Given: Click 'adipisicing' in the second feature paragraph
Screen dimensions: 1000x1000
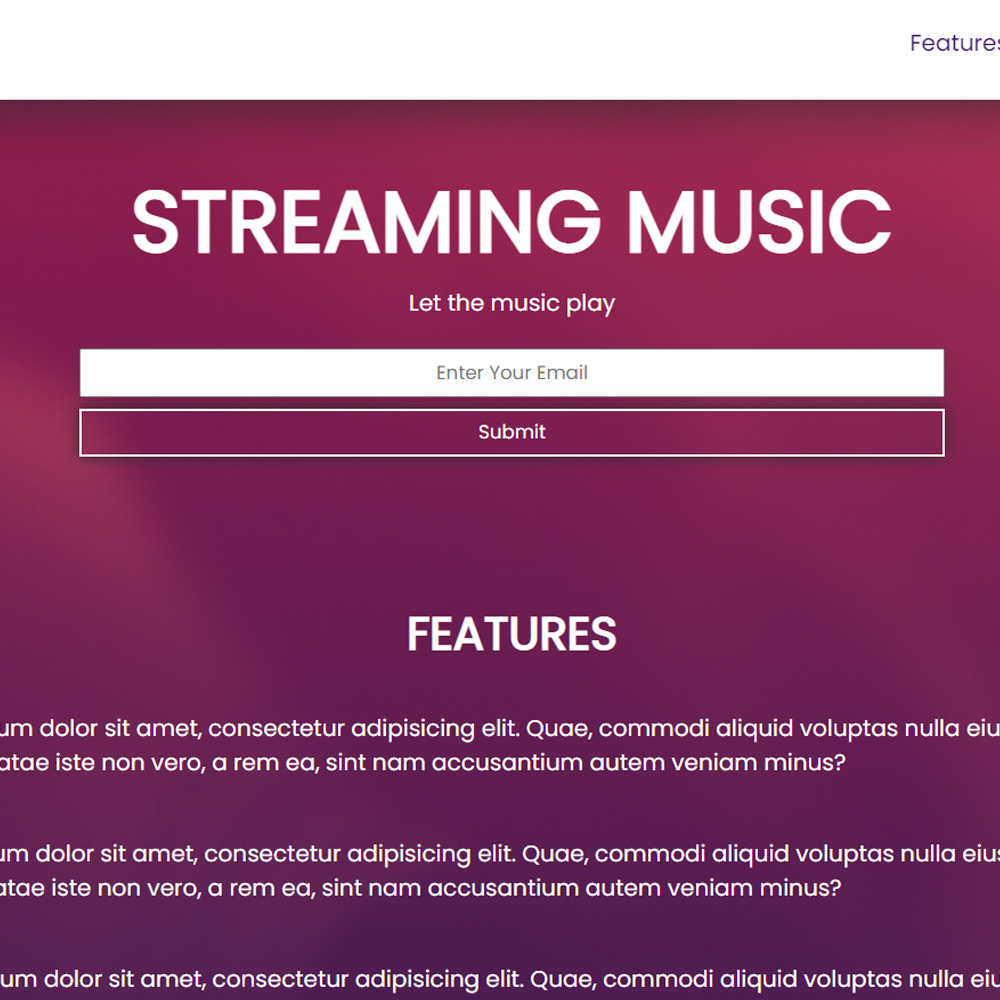Looking at the screenshot, I should [x=408, y=855].
